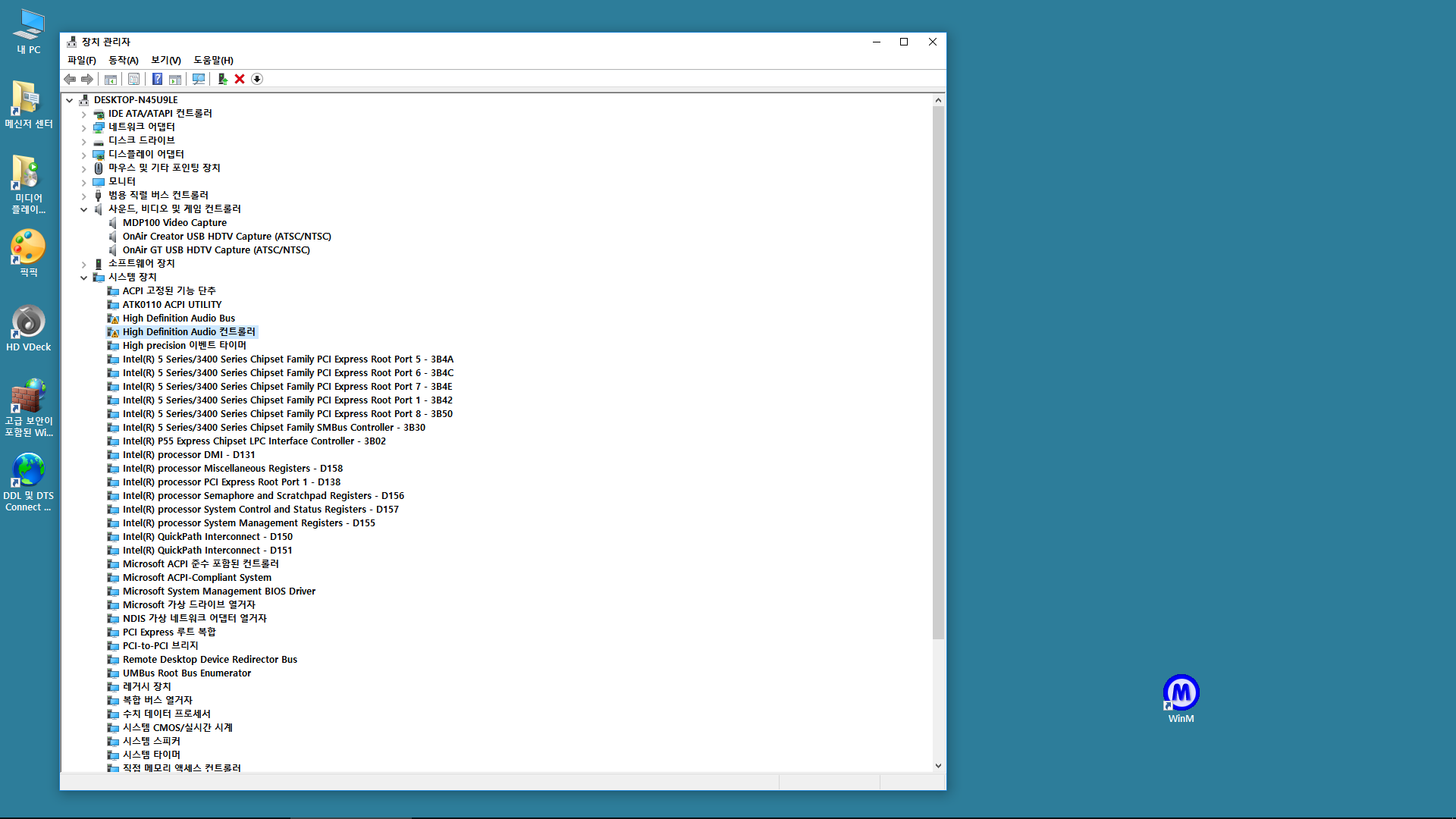
Task: Expand the 마우스 및 기타 포인팅 장치 node
Action: (x=84, y=168)
